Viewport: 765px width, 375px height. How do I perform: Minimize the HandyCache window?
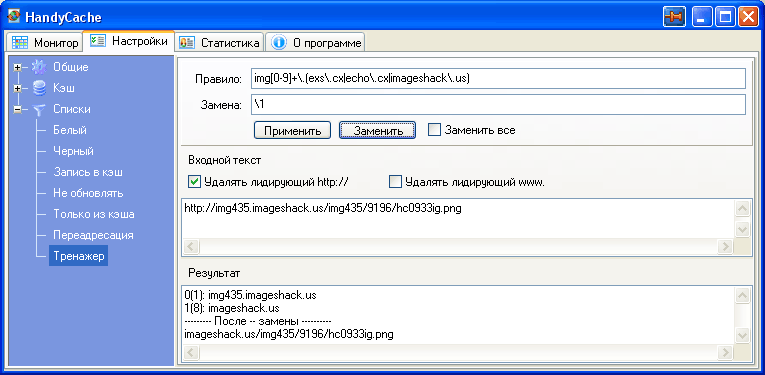point(703,17)
